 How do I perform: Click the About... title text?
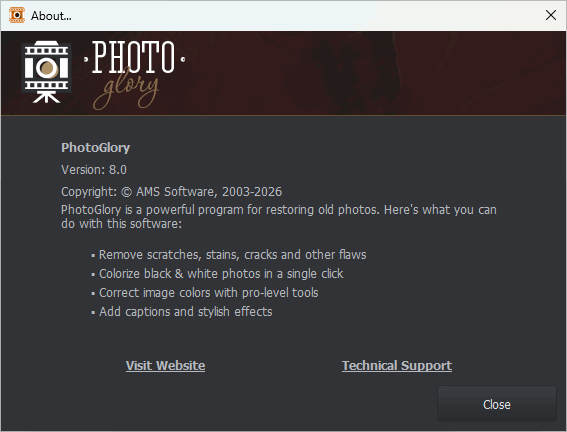[51, 16]
